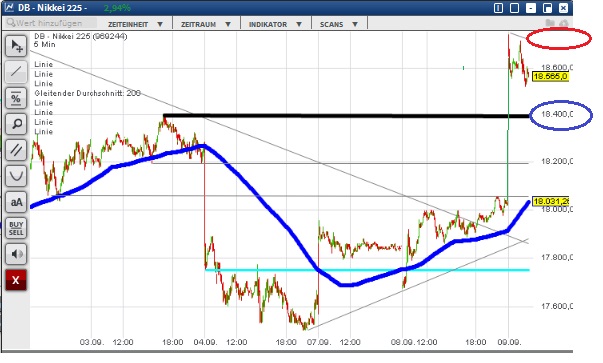The image size is (603, 363).
Task: Select the Gleitender Durchschnitt: 200 legend entry
Action: [x=87, y=93]
